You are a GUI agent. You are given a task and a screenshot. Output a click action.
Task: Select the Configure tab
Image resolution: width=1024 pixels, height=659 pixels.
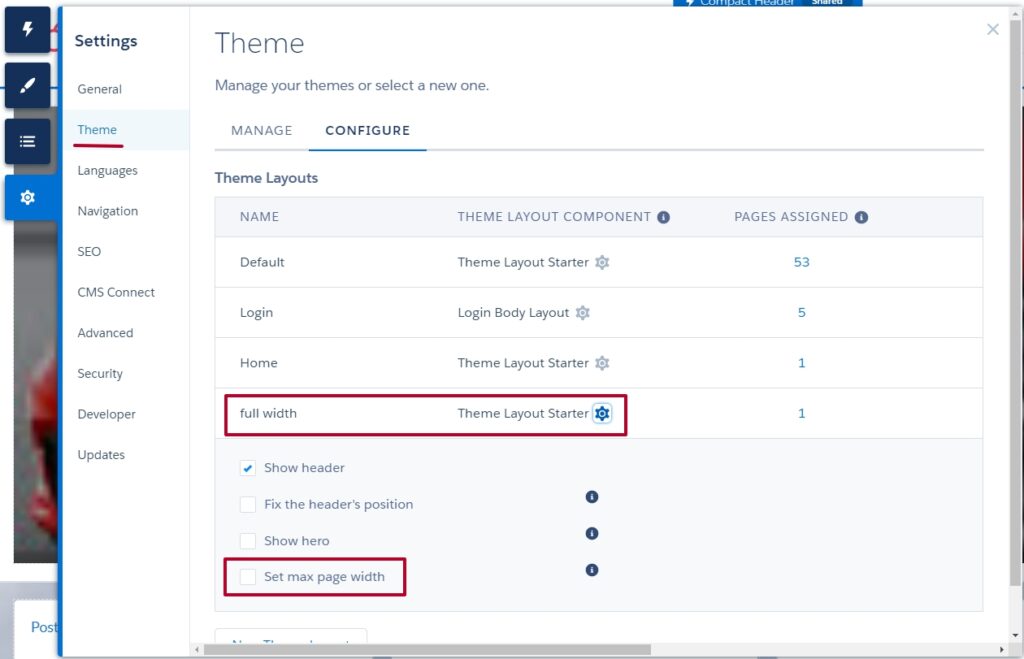(x=368, y=131)
